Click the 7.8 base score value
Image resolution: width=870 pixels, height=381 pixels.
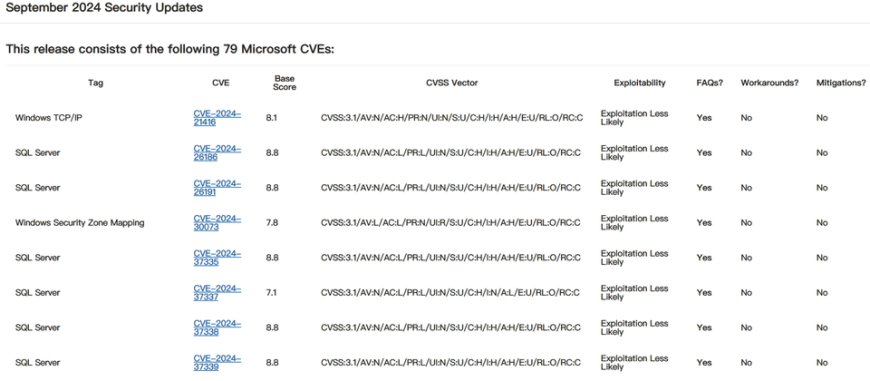271,222
